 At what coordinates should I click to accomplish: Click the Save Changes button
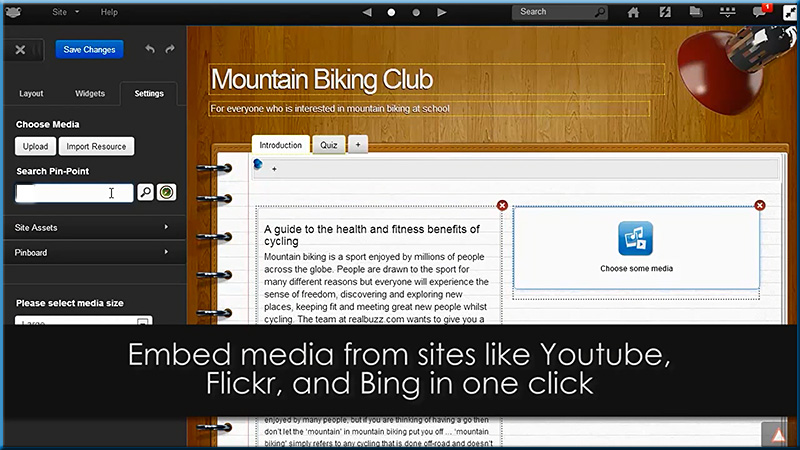click(x=89, y=49)
